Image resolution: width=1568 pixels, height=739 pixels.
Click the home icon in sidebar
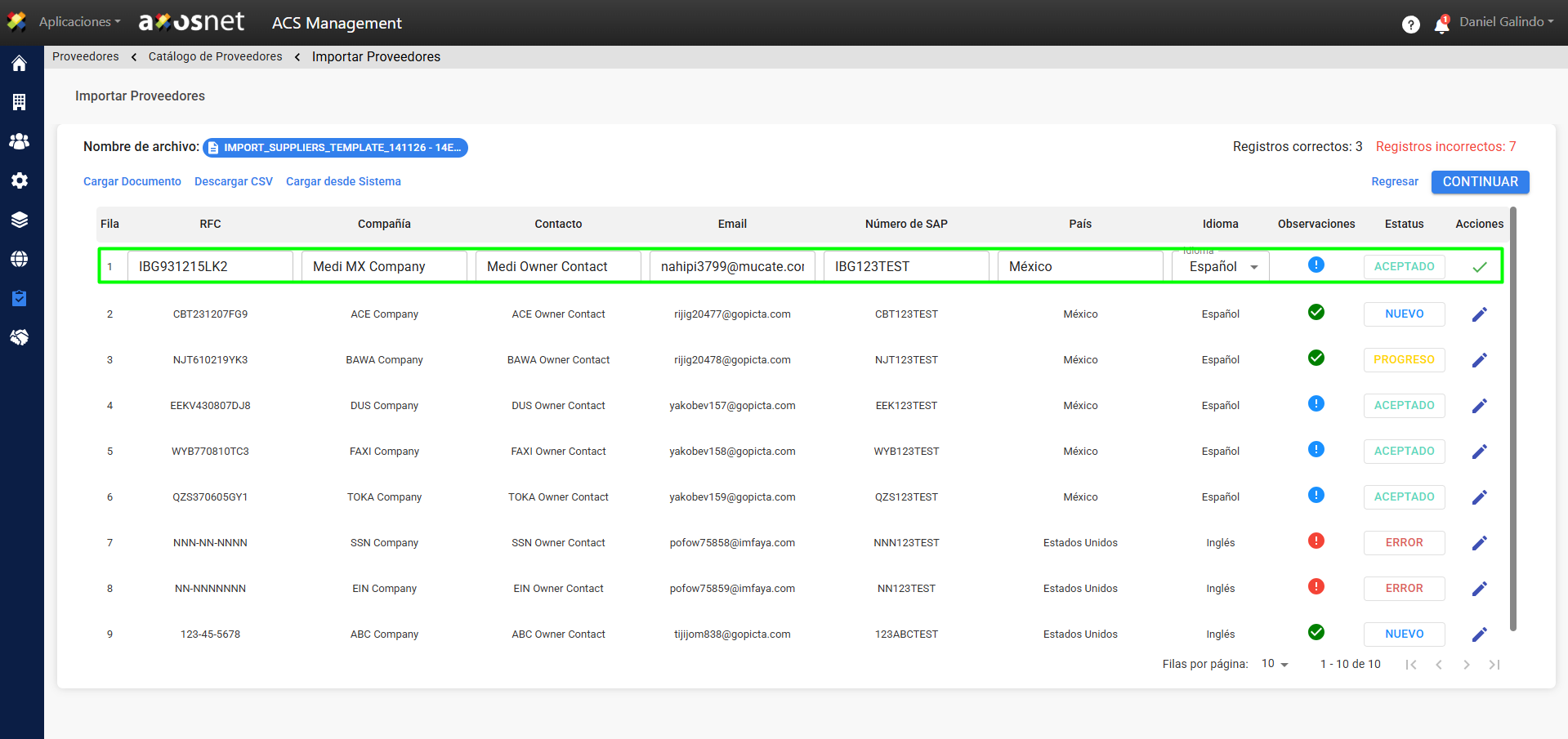click(x=20, y=64)
